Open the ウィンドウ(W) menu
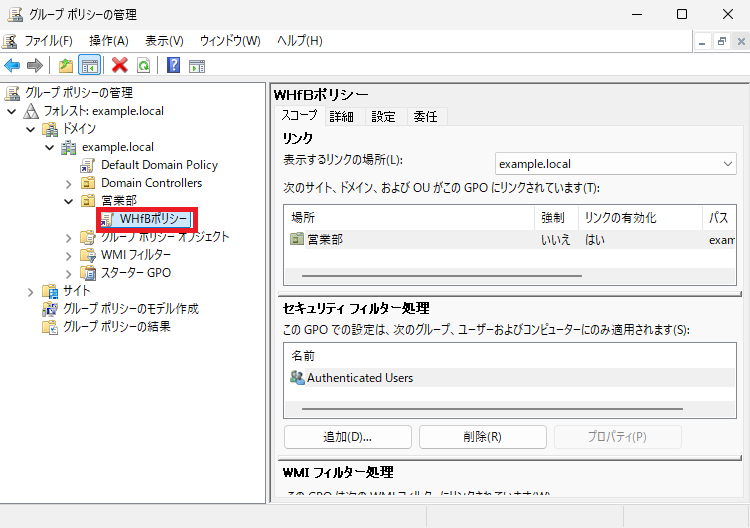750x528 pixels. (x=230, y=41)
